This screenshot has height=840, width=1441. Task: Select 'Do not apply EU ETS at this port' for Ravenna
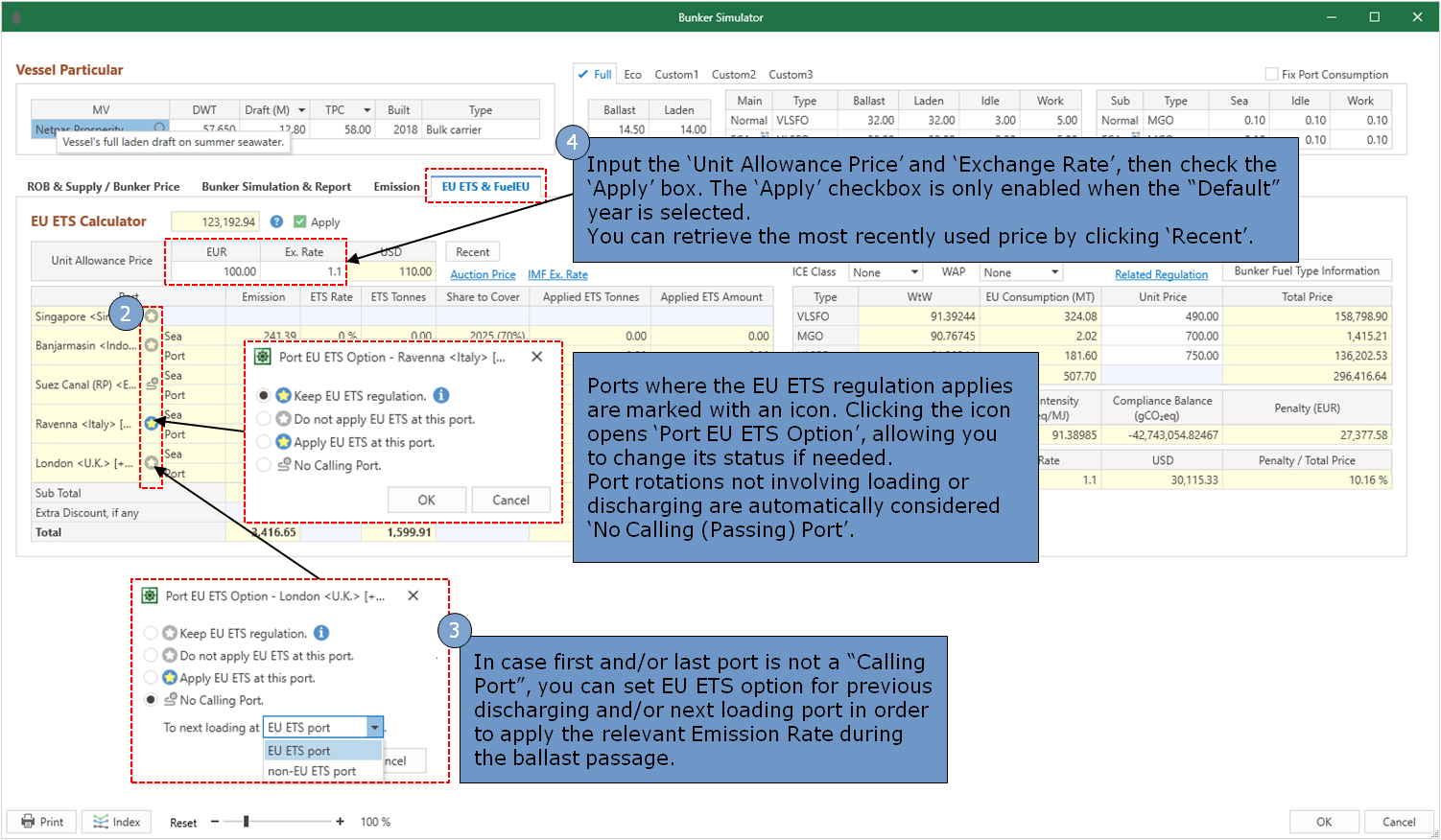point(264,419)
